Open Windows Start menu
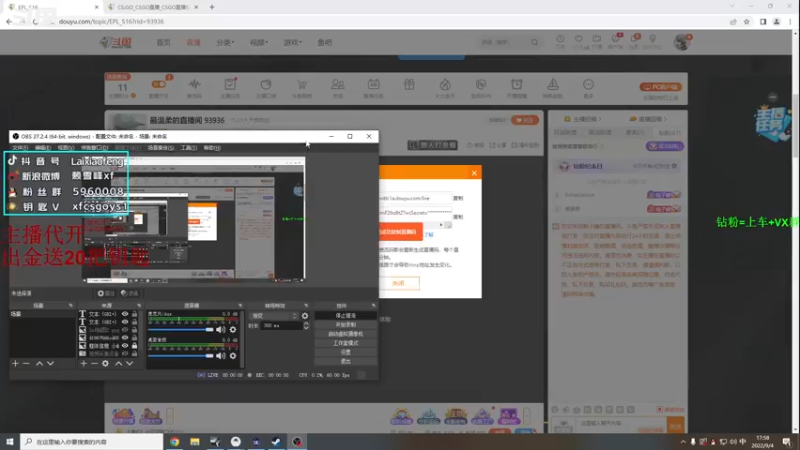 (x=10, y=442)
